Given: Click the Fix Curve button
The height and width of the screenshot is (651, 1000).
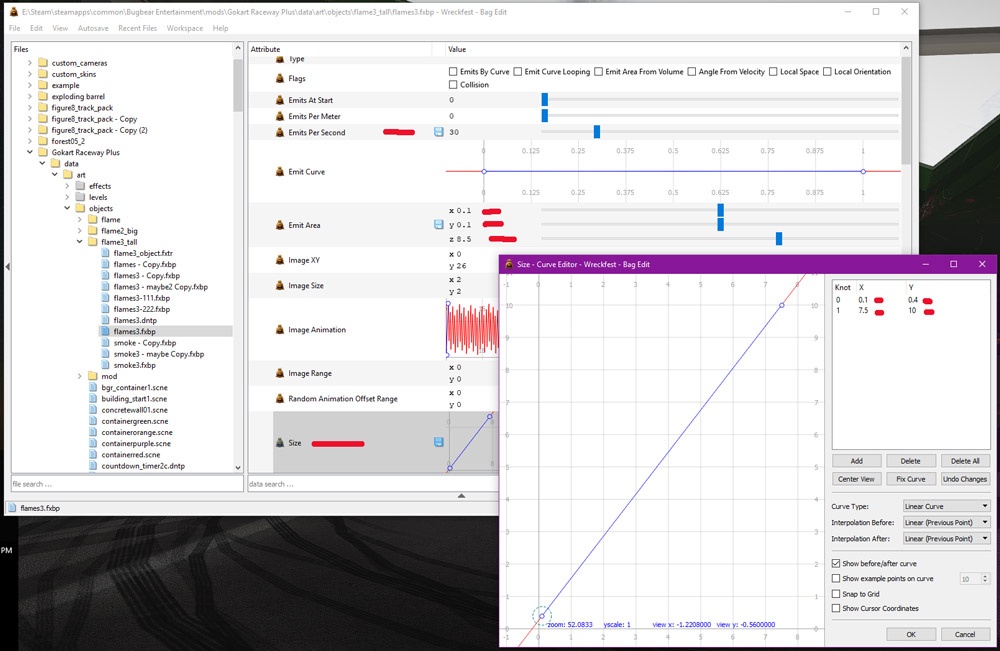Looking at the screenshot, I should tap(911, 479).
